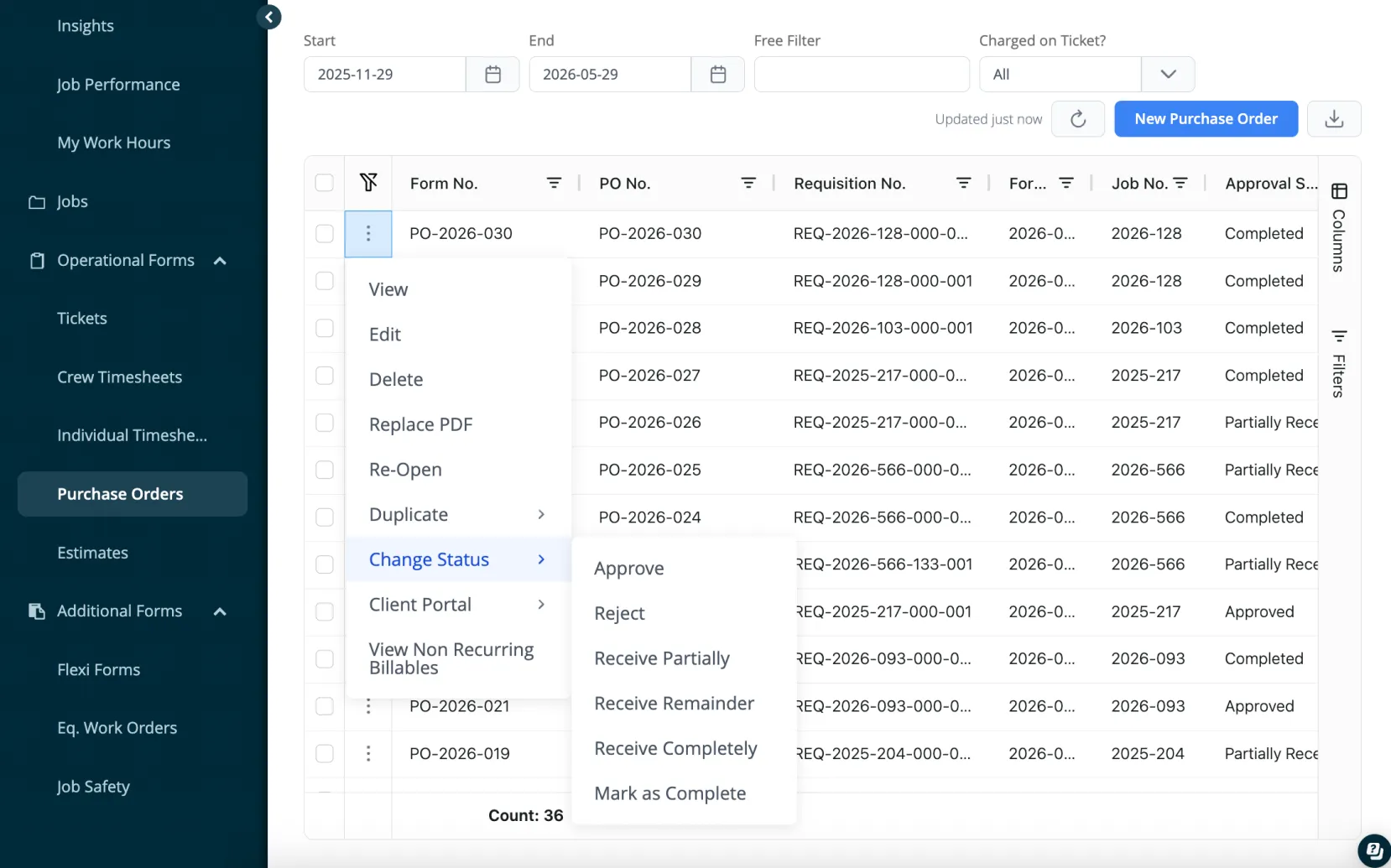Select Delete in the context menu
Viewport: 1391px width, 868px height.
point(458,380)
